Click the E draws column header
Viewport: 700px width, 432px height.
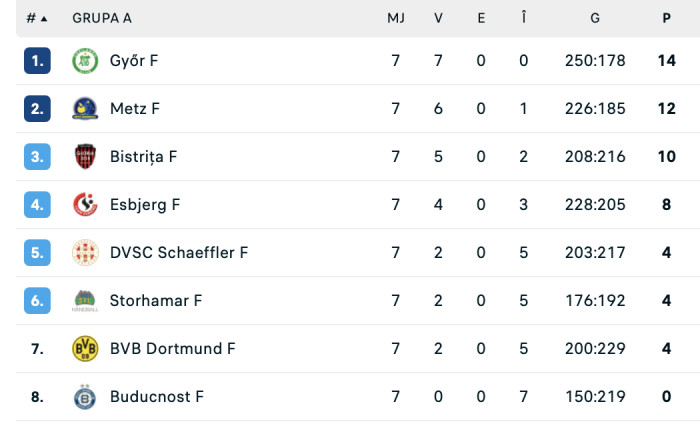point(481,18)
